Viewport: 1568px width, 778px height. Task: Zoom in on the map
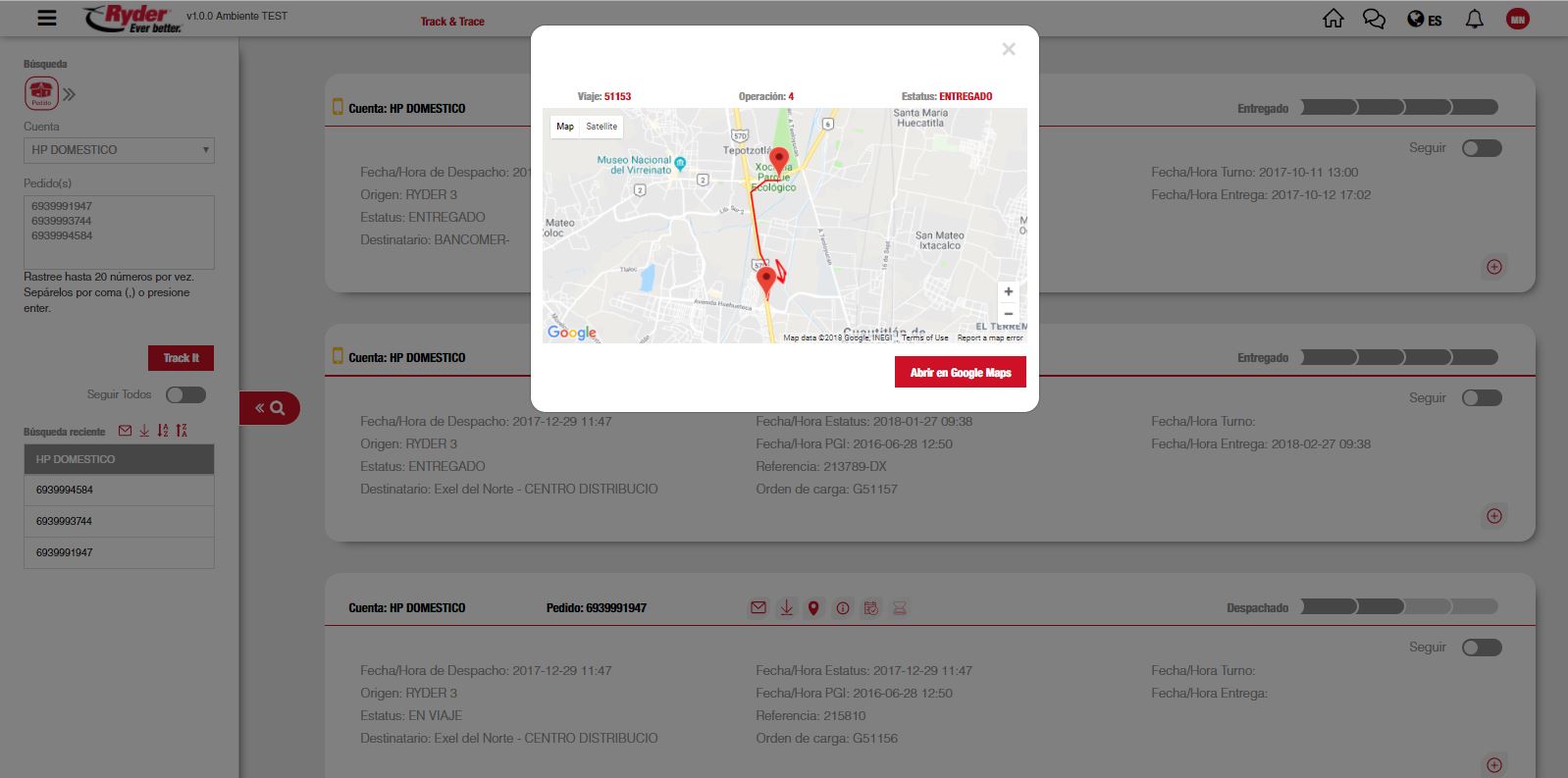1008,292
